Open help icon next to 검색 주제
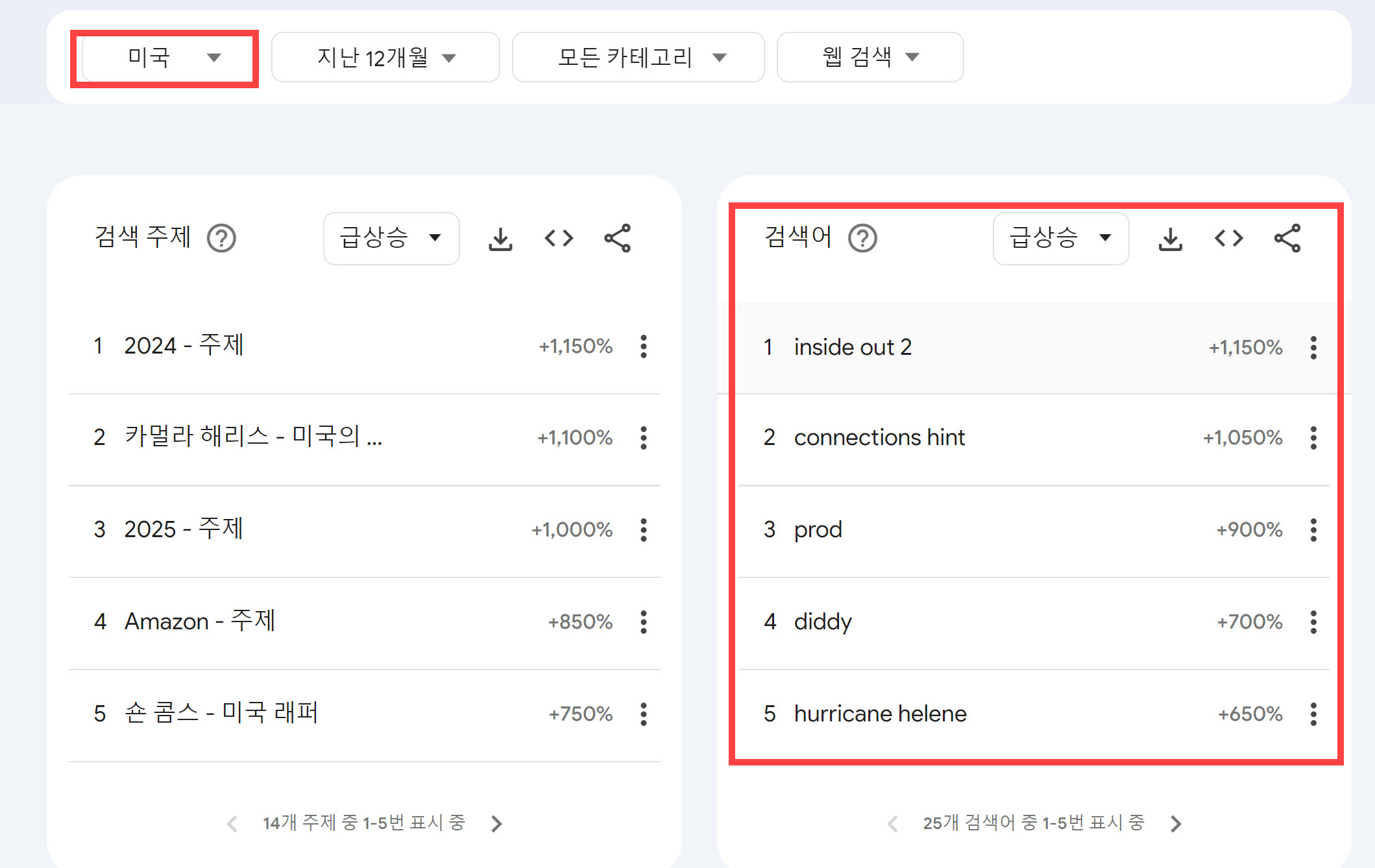 click(x=221, y=239)
